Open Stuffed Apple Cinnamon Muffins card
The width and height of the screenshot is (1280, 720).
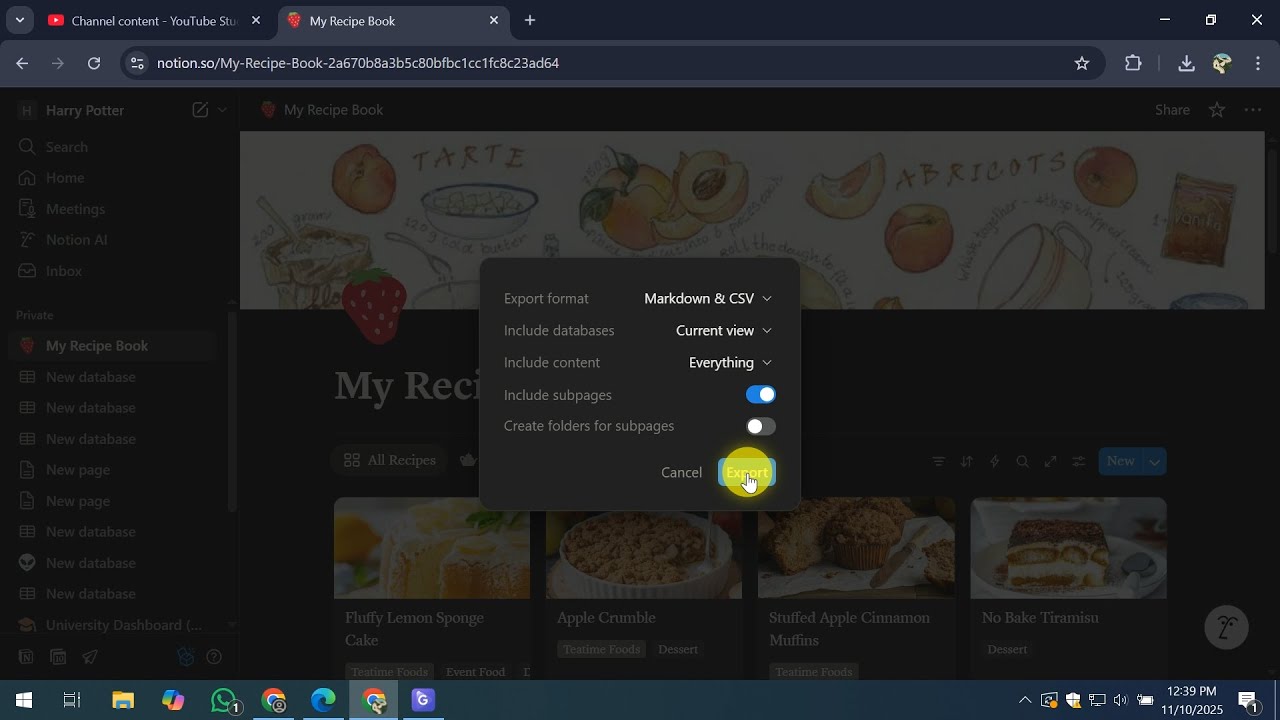click(856, 589)
